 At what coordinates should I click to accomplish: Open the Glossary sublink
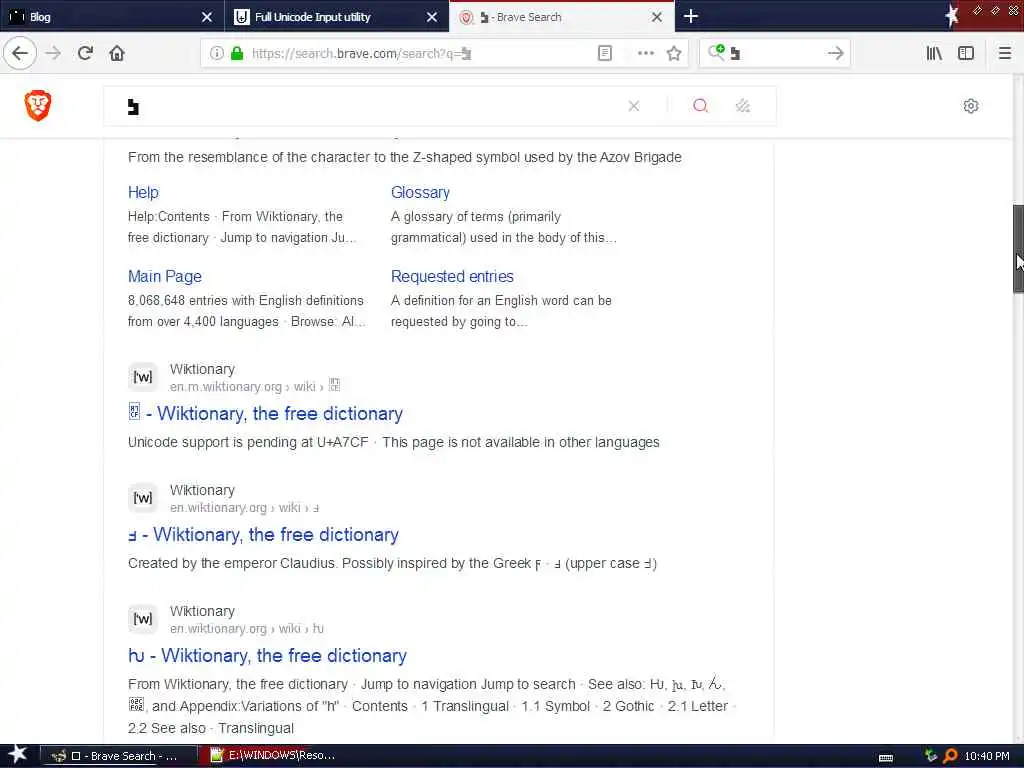click(x=420, y=193)
